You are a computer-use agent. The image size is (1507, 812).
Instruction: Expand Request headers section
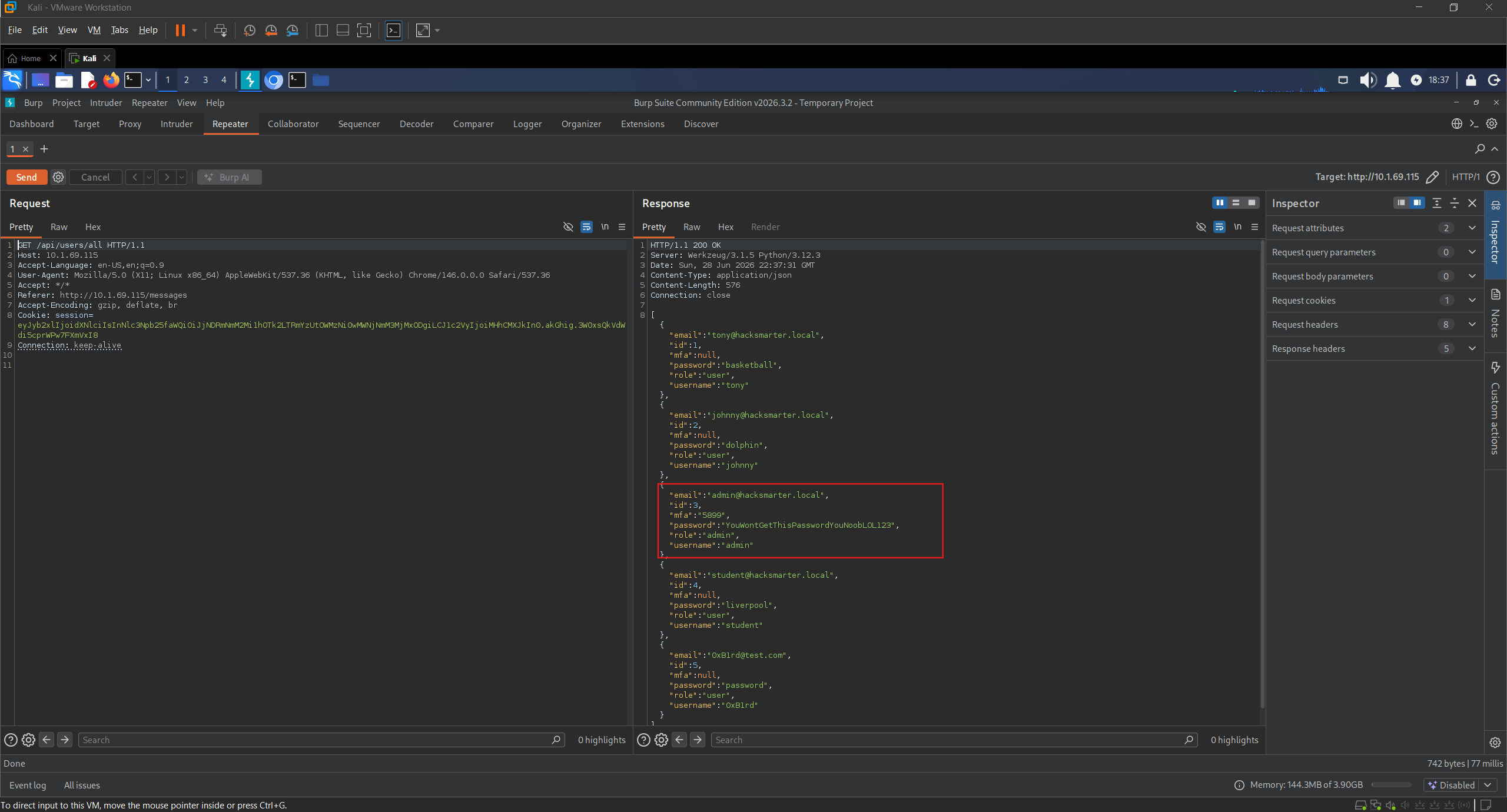pos(1374,325)
